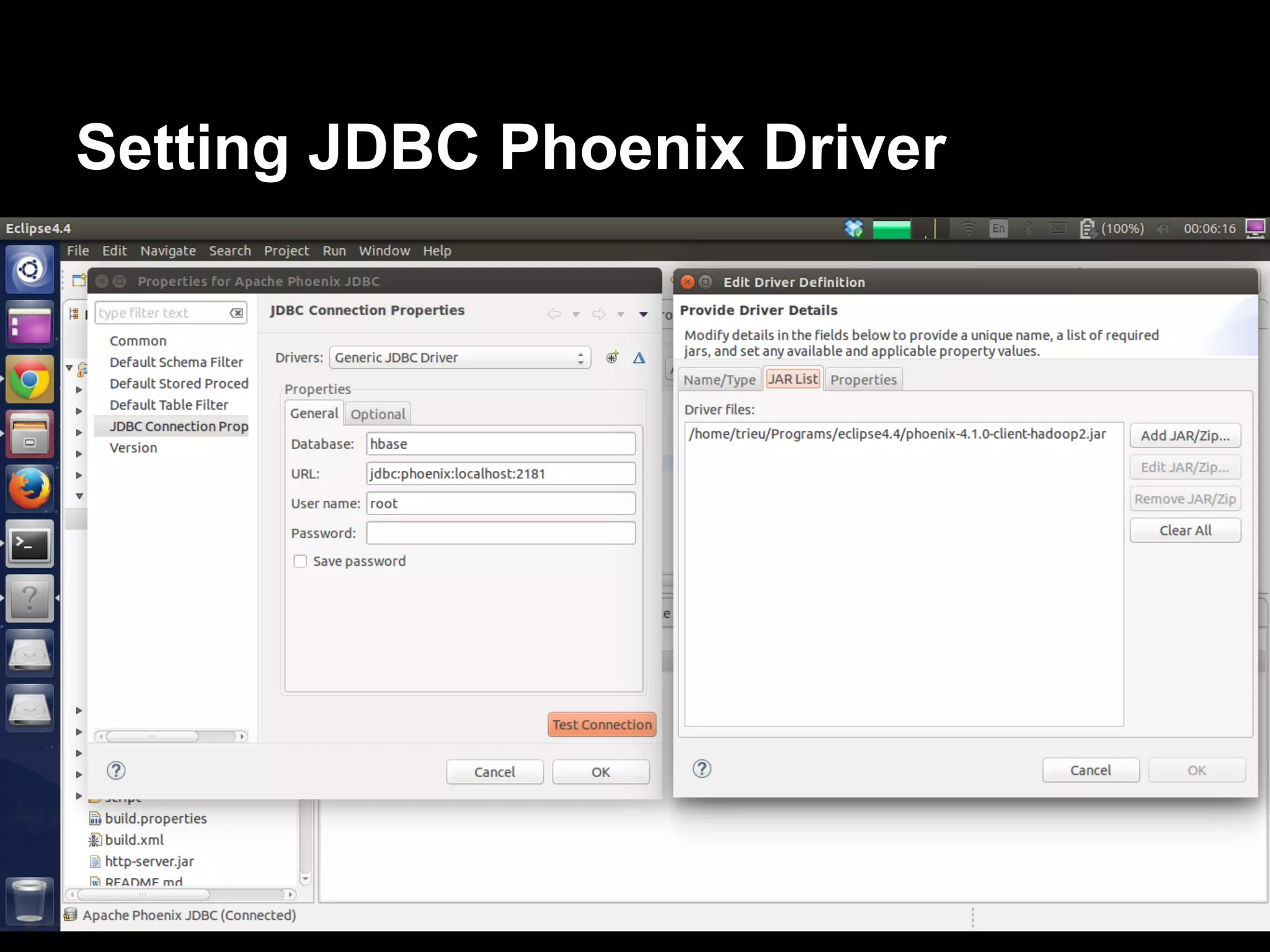Open the Drivers combo box

coord(460,358)
